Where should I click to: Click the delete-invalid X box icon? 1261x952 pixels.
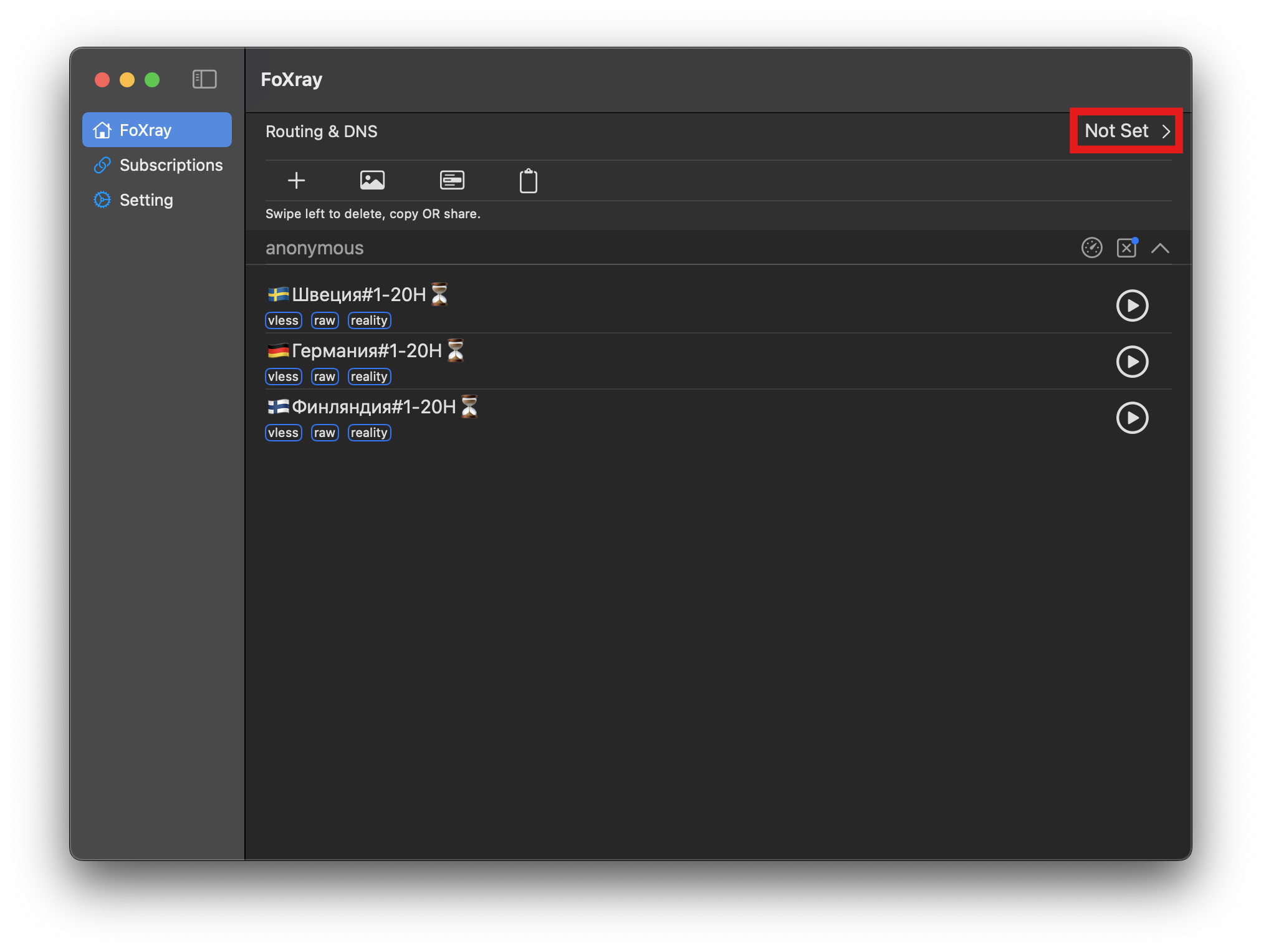point(1126,248)
